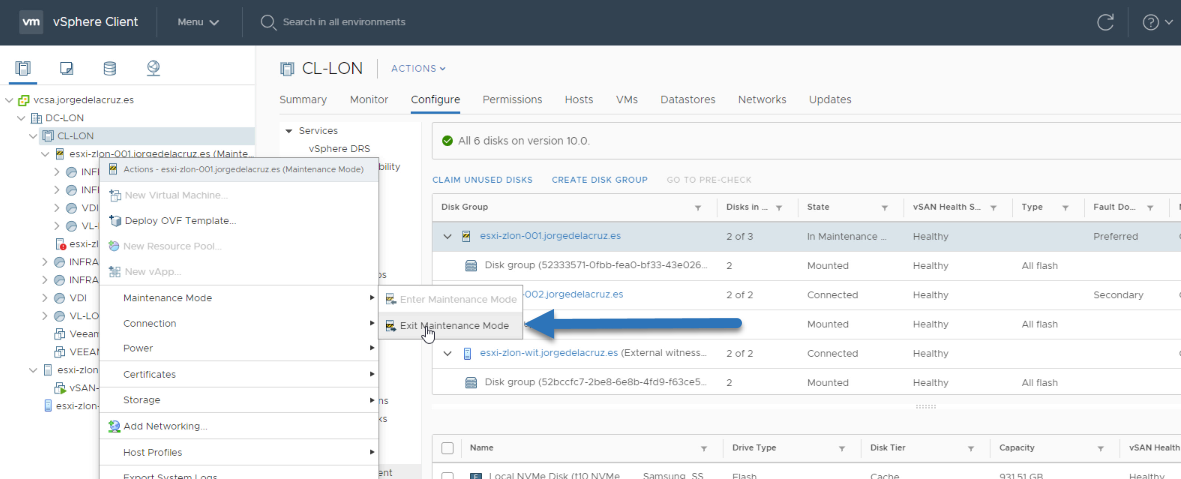
Task: Switch to the Datastores tab
Action: point(688,99)
